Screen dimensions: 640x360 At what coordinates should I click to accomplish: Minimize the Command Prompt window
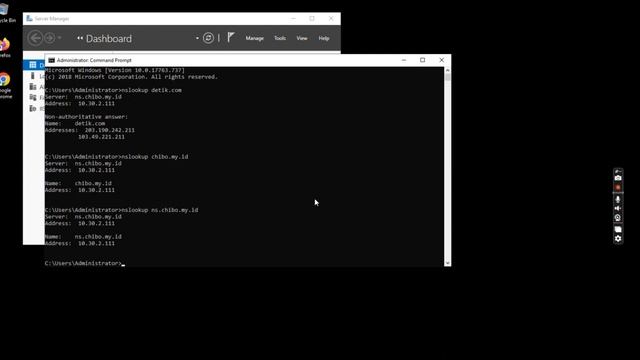(x=404, y=60)
